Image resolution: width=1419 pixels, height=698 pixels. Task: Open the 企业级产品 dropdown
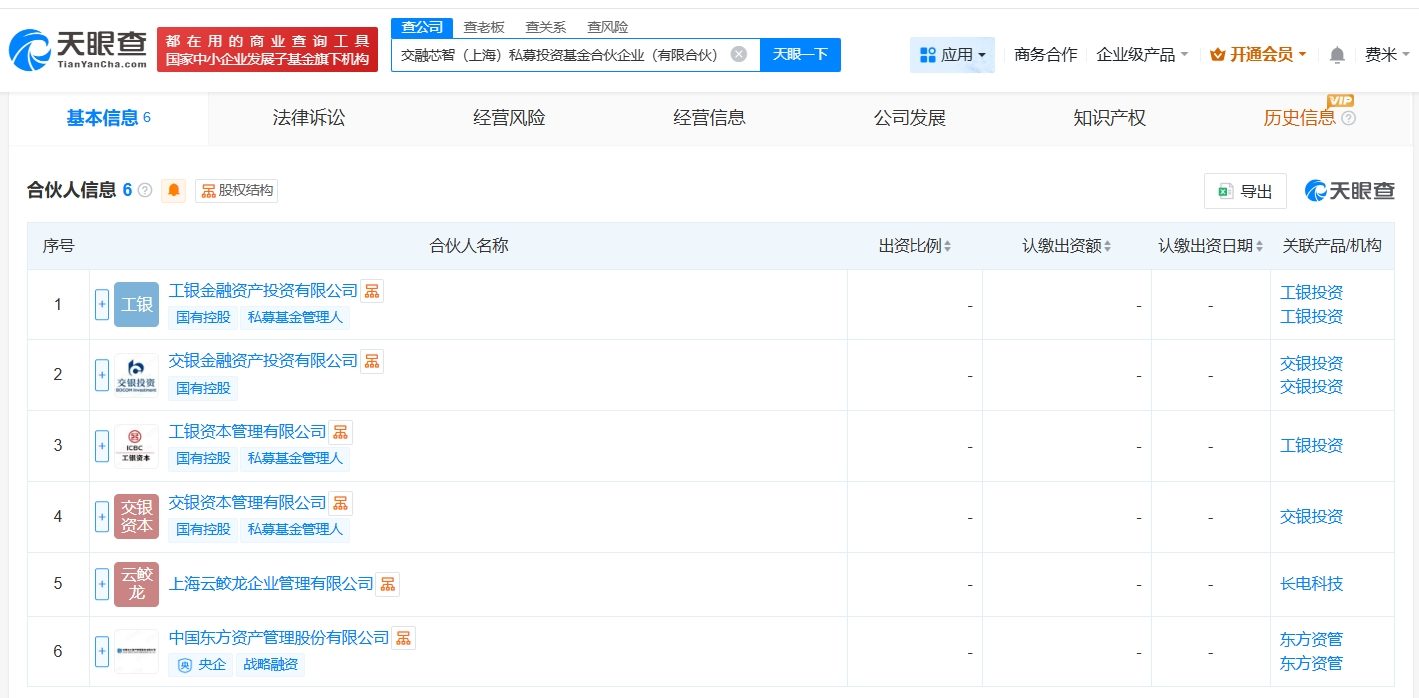pyautogui.click(x=1142, y=55)
